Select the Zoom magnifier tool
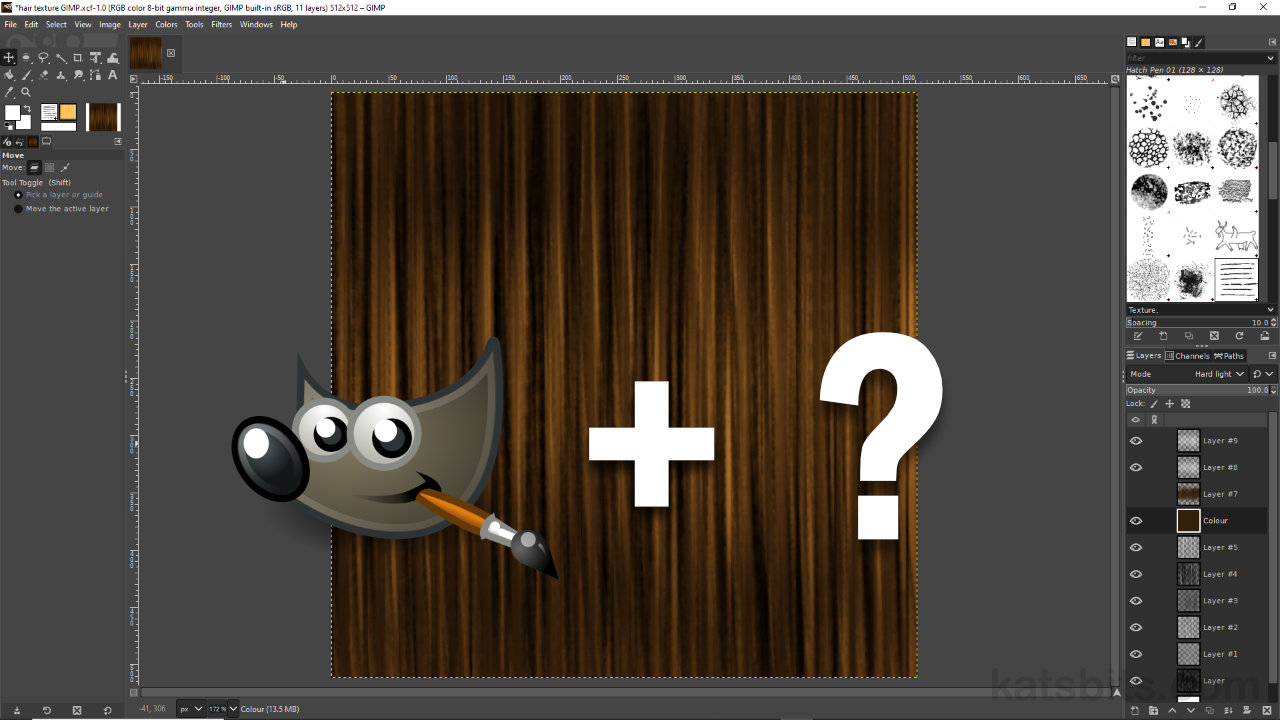The height and width of the screenshot is (720, 1280). click(26, 92)
